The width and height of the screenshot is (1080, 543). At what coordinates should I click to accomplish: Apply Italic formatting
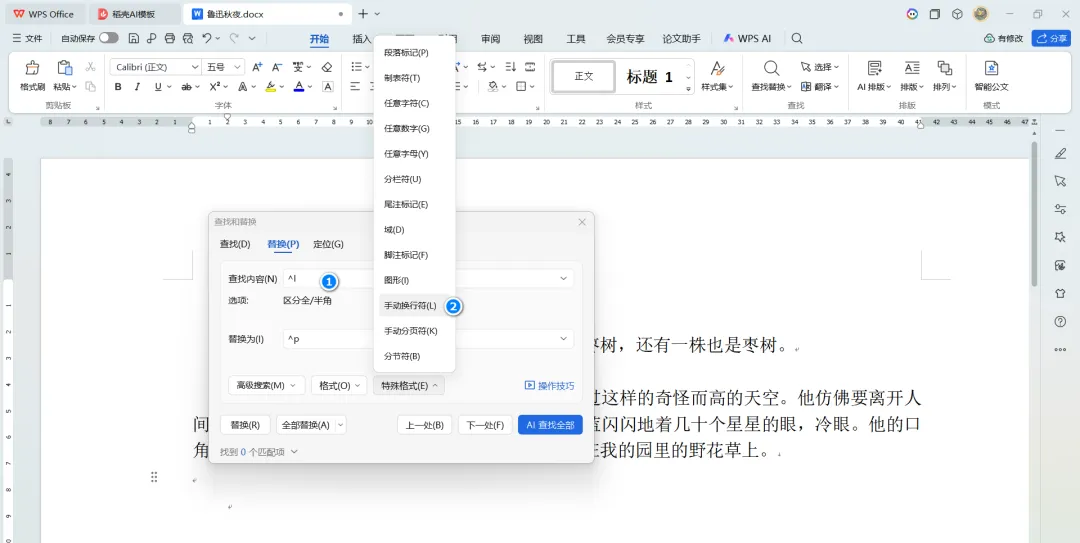pyautogui.click(x=137, y=87)
